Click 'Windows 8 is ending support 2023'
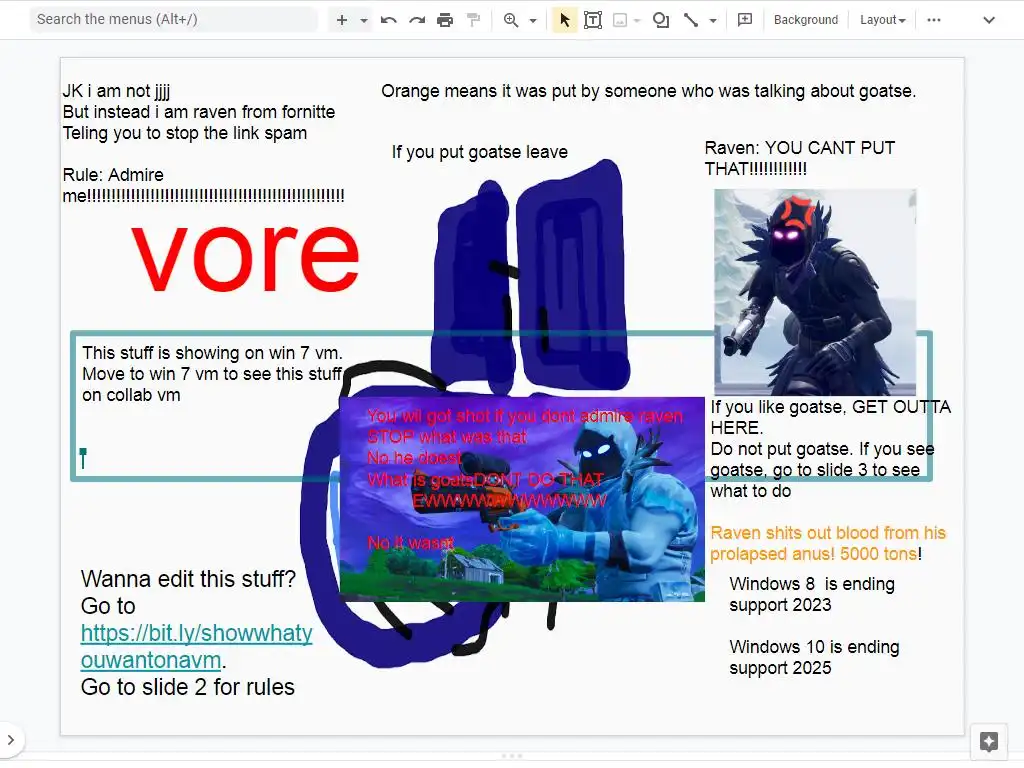The width and height of the screenshot is (1024, 768). coord(812,594)
